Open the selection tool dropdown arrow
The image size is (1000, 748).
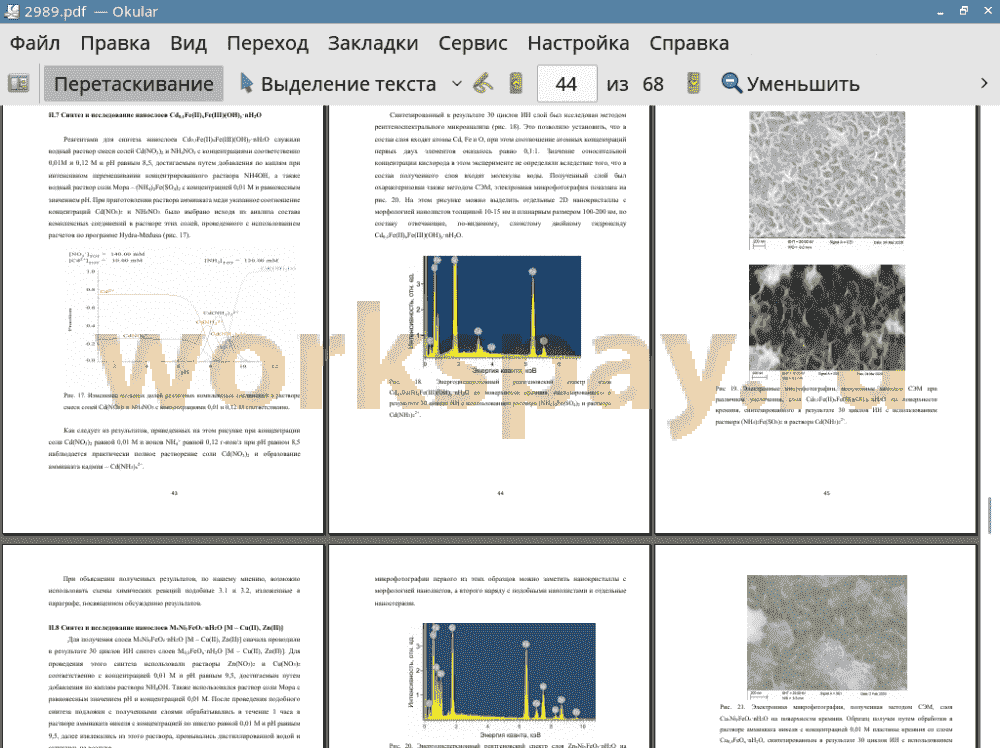point(457,84)
